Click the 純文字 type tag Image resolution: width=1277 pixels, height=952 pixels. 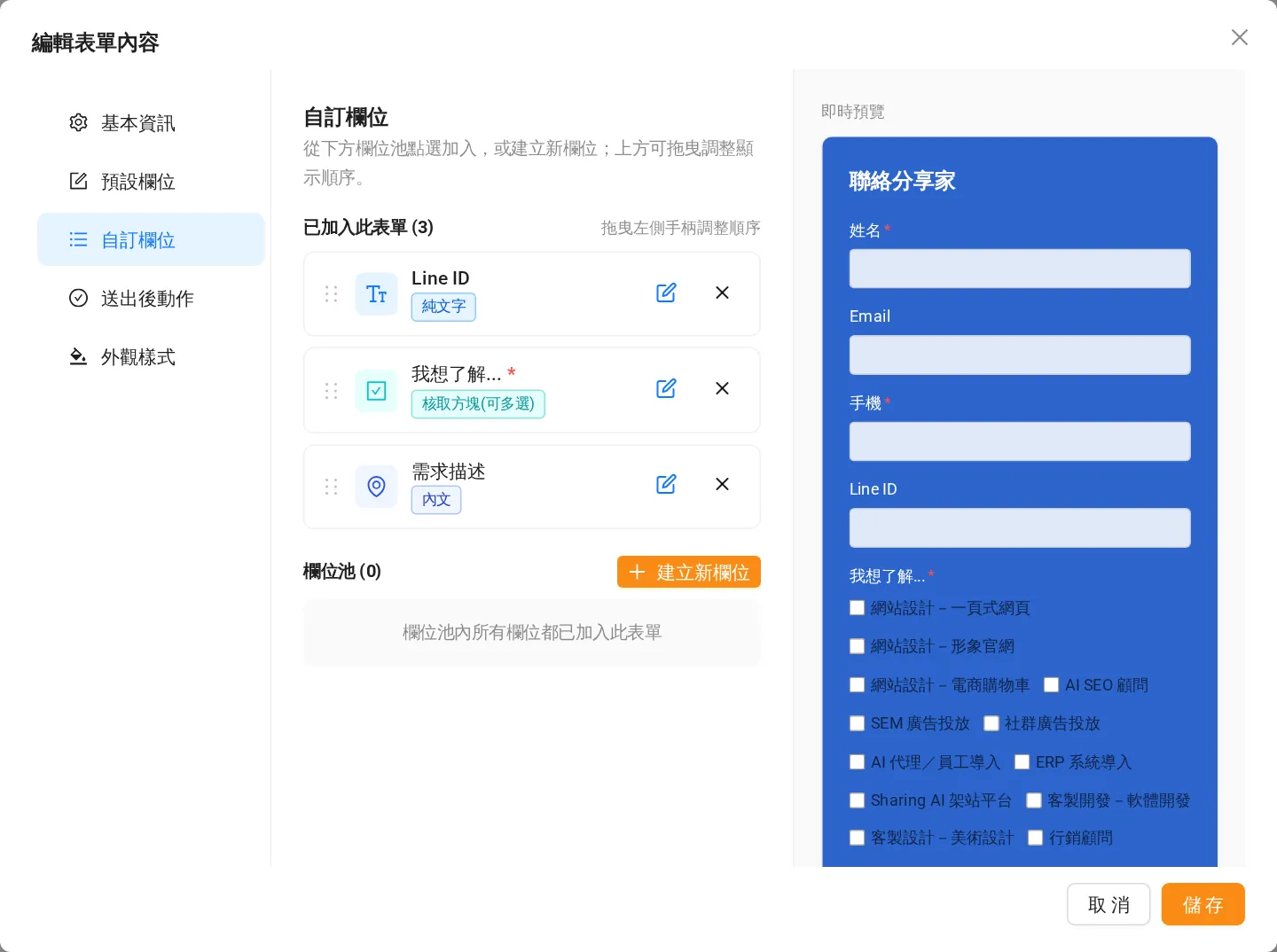(x=443, y=307)
